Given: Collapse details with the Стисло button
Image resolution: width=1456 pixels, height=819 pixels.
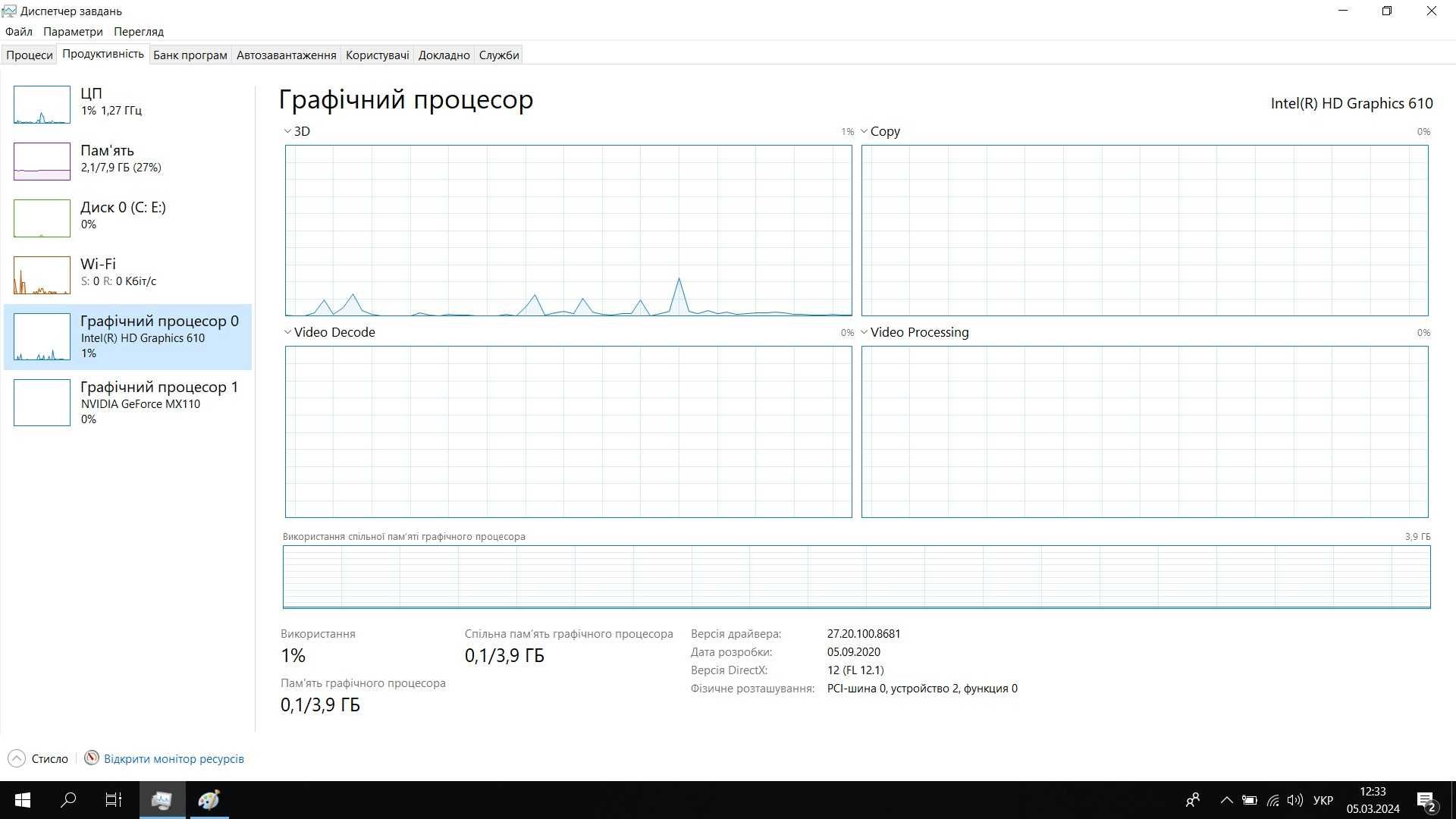Looking at the screenshot, I should (x=38, y=758).
